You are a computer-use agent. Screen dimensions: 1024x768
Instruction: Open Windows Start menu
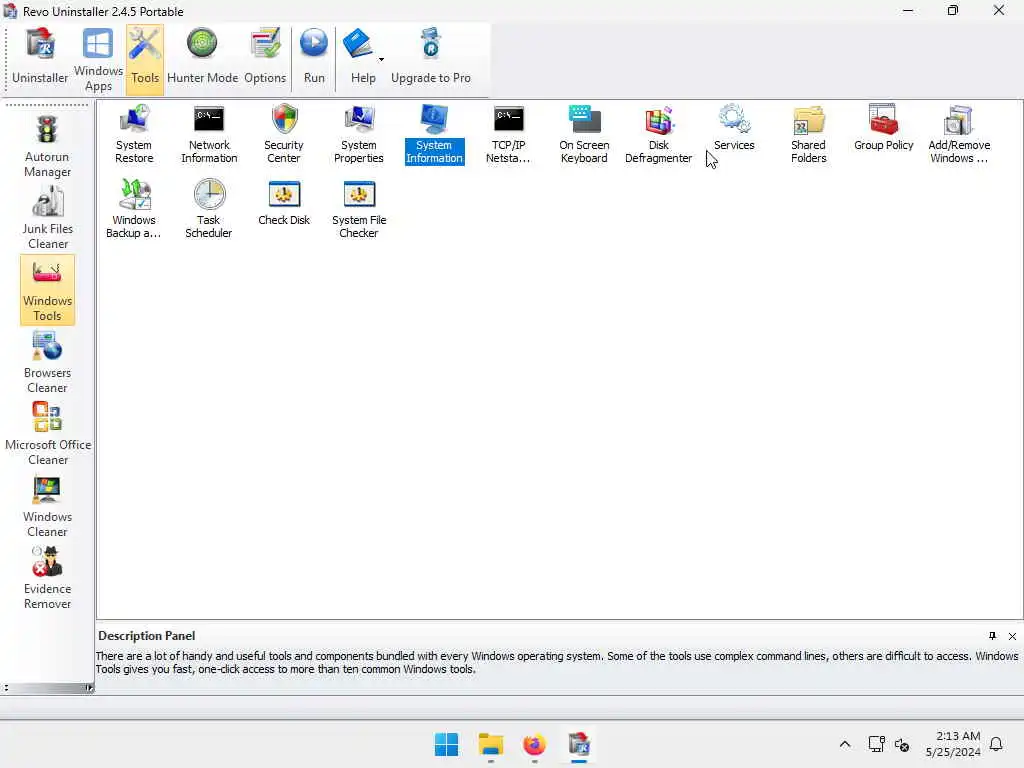pyautogui.click(x=447, y=744)
